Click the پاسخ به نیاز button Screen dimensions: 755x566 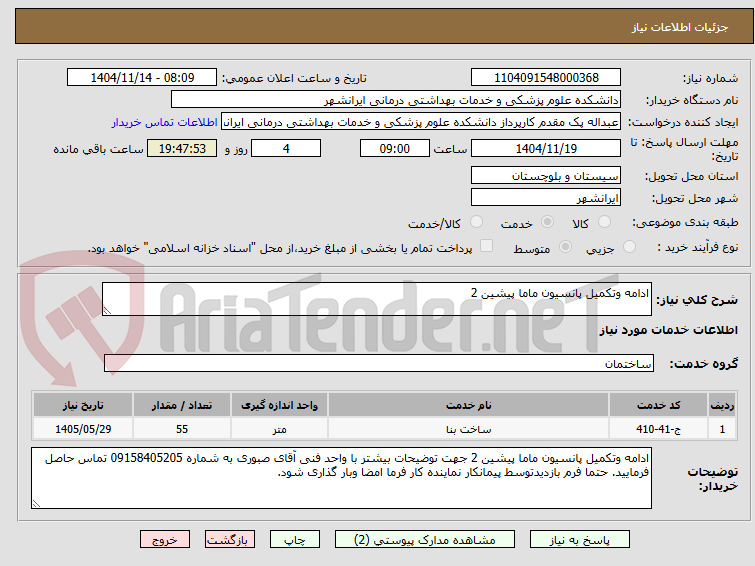click(580, 540)
